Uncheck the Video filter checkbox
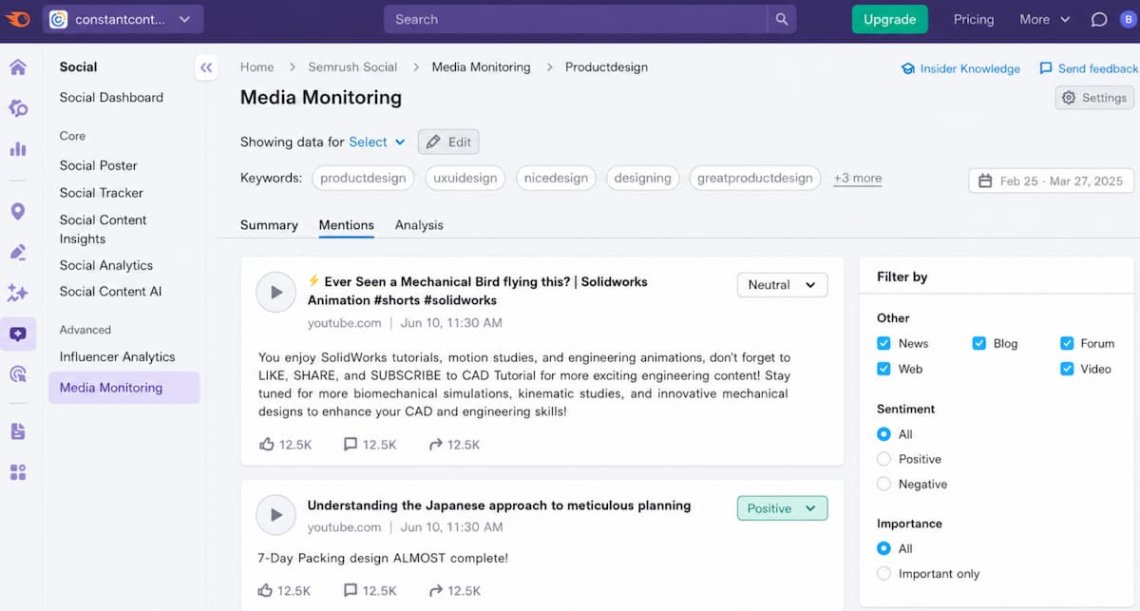The height and width of the screenshot is (611, 1140). (x=1067, y=369)
